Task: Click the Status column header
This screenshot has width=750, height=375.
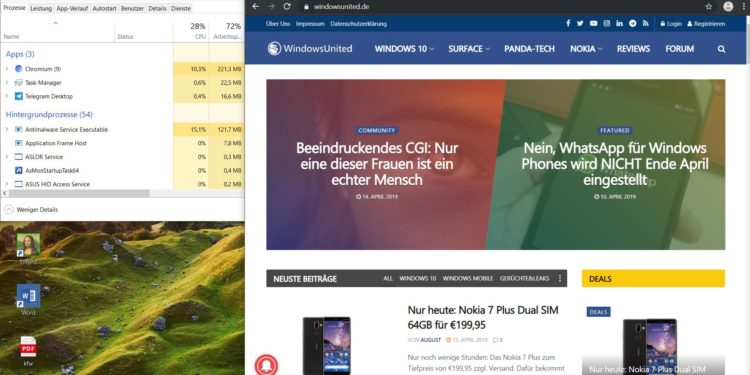Action: pyautogui.click(x=143, y=31)
